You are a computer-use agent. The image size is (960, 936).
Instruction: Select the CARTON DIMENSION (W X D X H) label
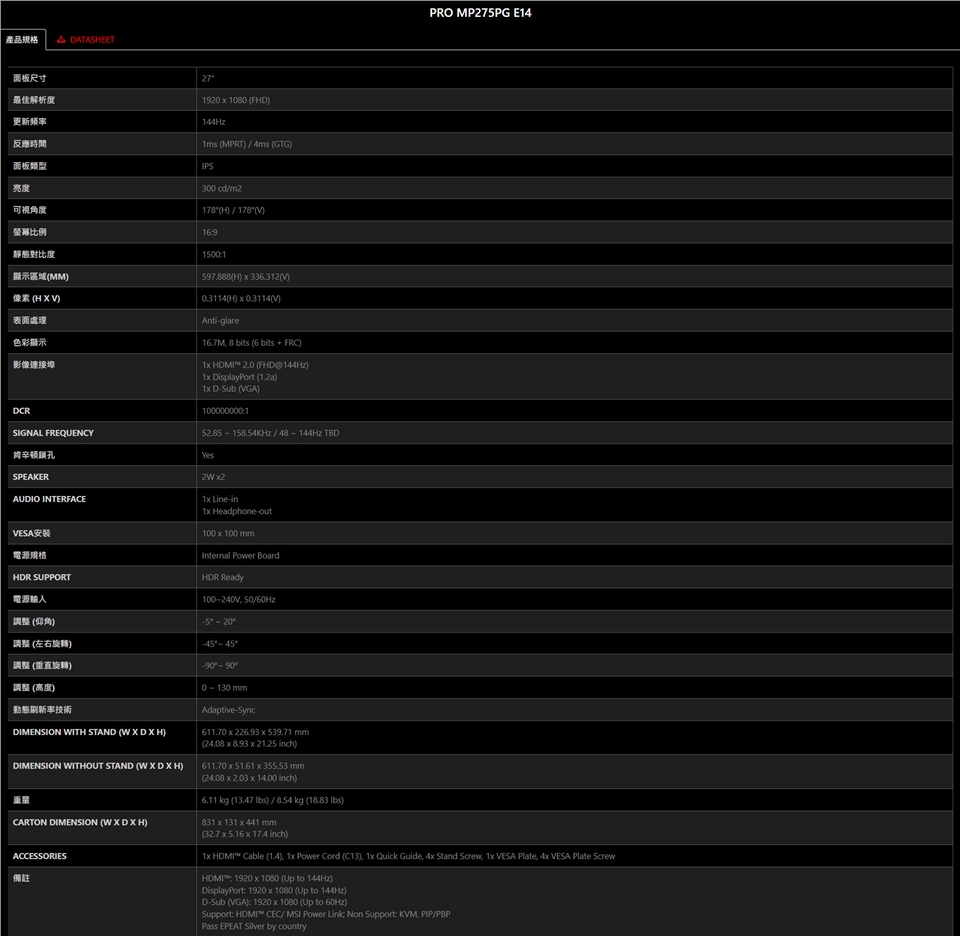[x=80, y=822]
